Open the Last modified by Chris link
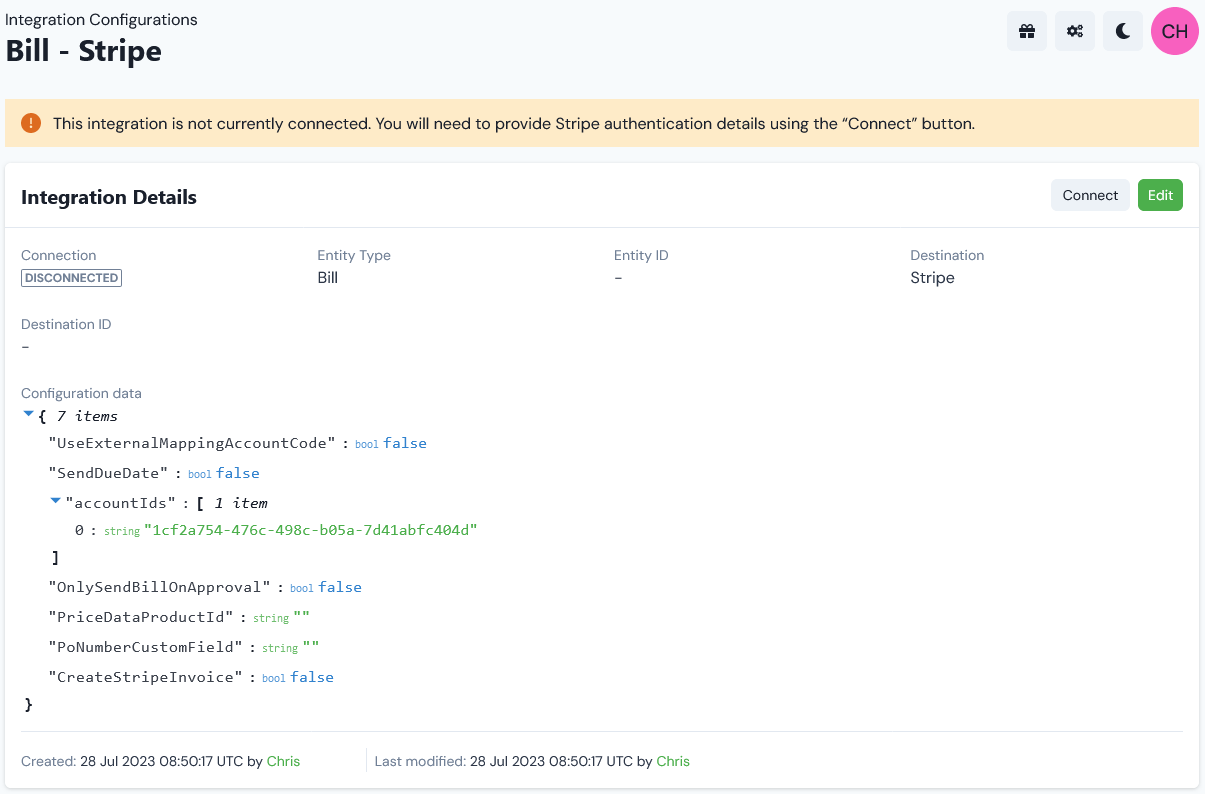The height and width of the screenshot is (794, 1205). [x=673, y=761]
